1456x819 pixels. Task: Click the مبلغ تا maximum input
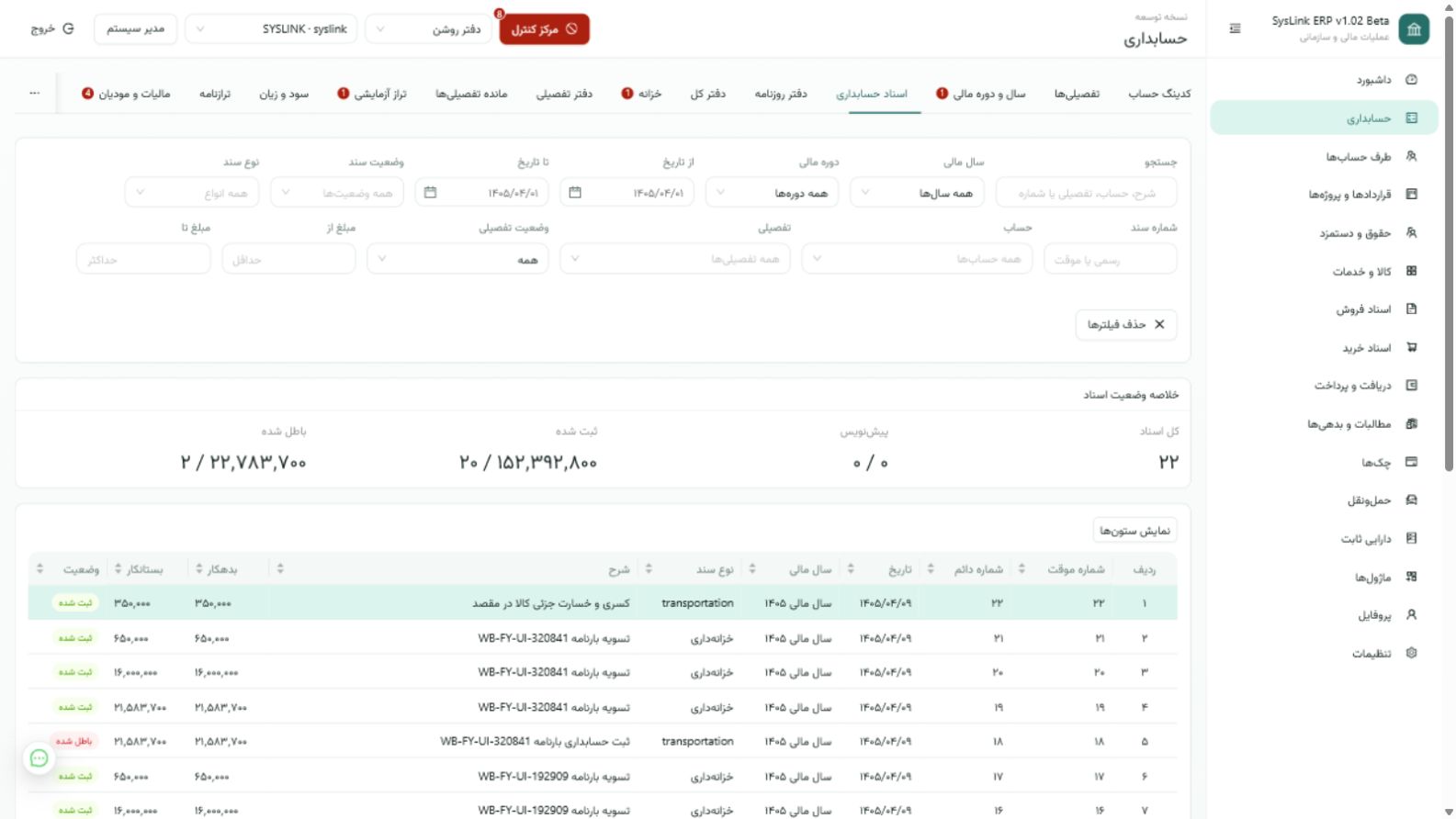coord(143,259)
